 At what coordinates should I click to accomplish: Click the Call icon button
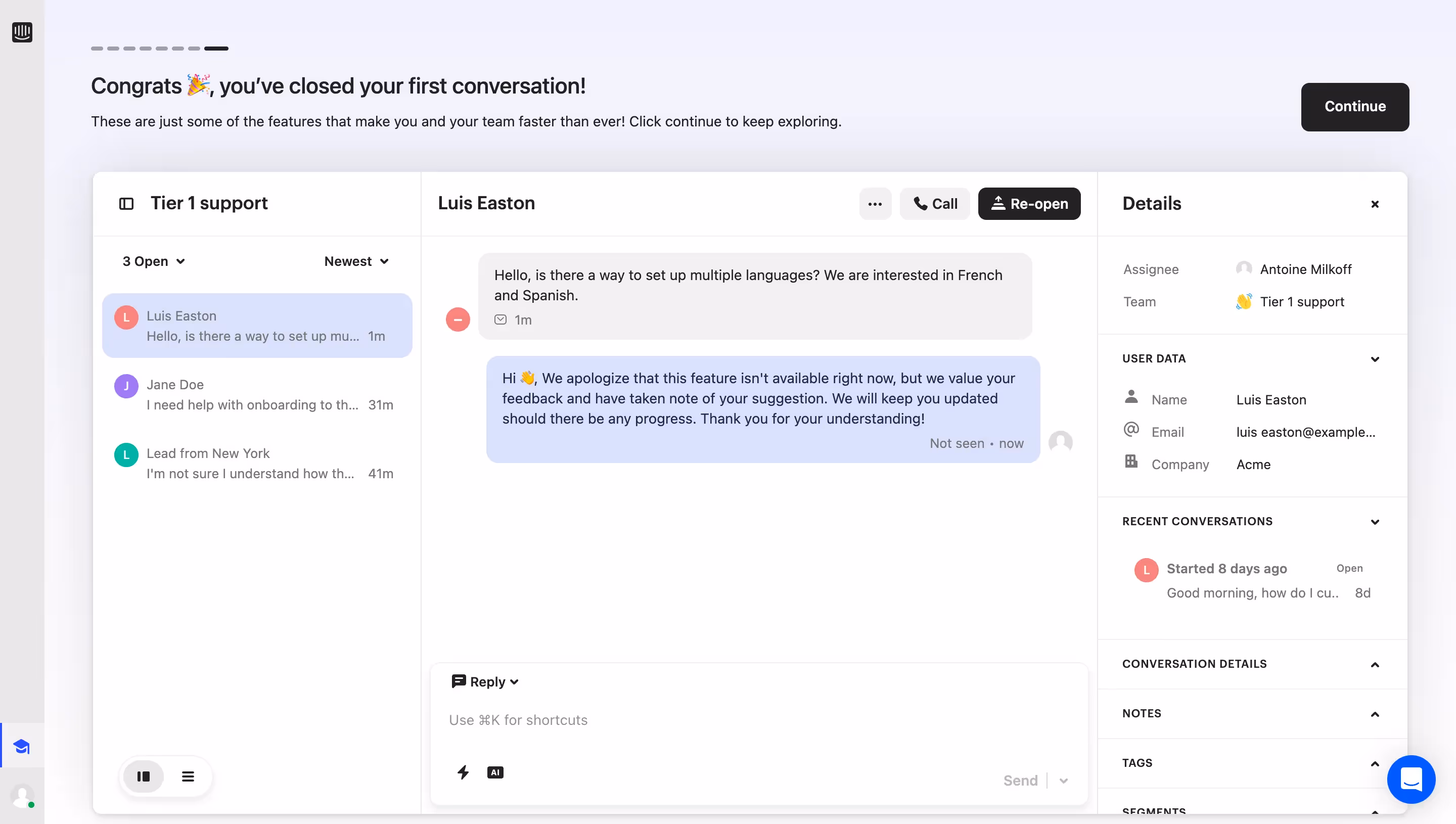934,203
